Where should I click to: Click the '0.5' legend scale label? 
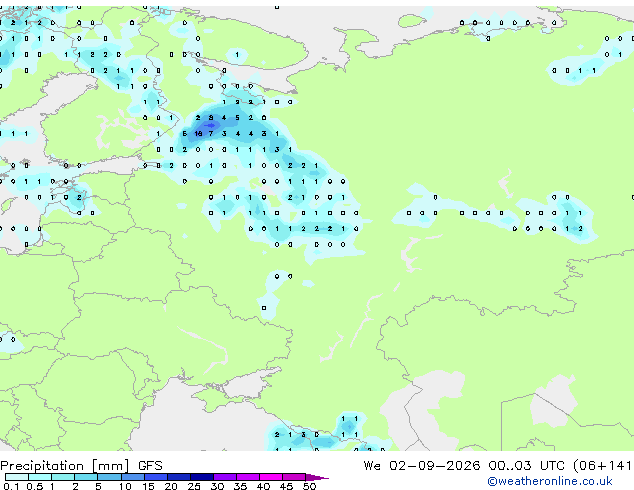point(35,486)
